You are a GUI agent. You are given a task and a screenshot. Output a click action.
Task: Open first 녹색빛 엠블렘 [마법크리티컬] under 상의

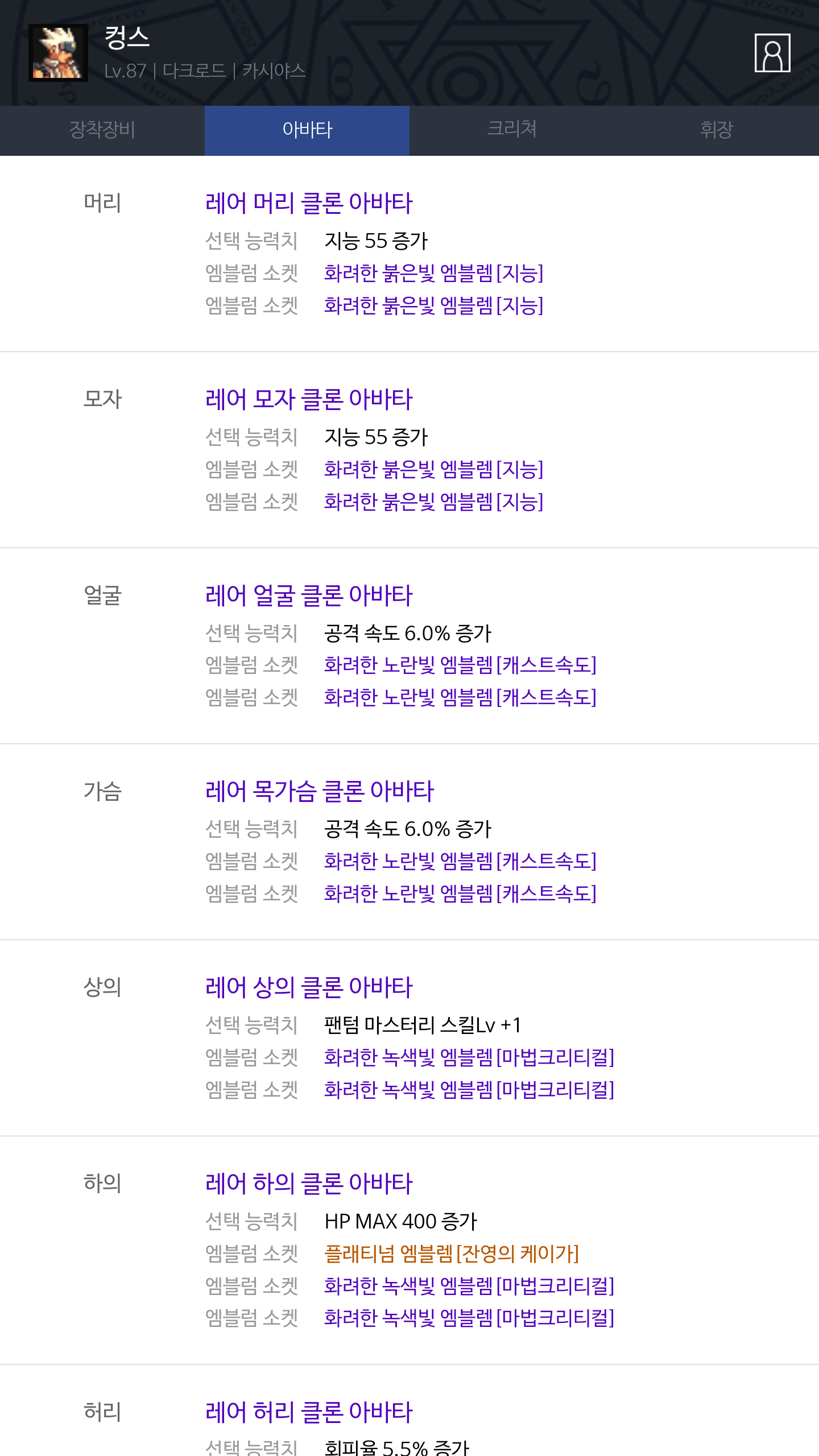coord(469,1057)
